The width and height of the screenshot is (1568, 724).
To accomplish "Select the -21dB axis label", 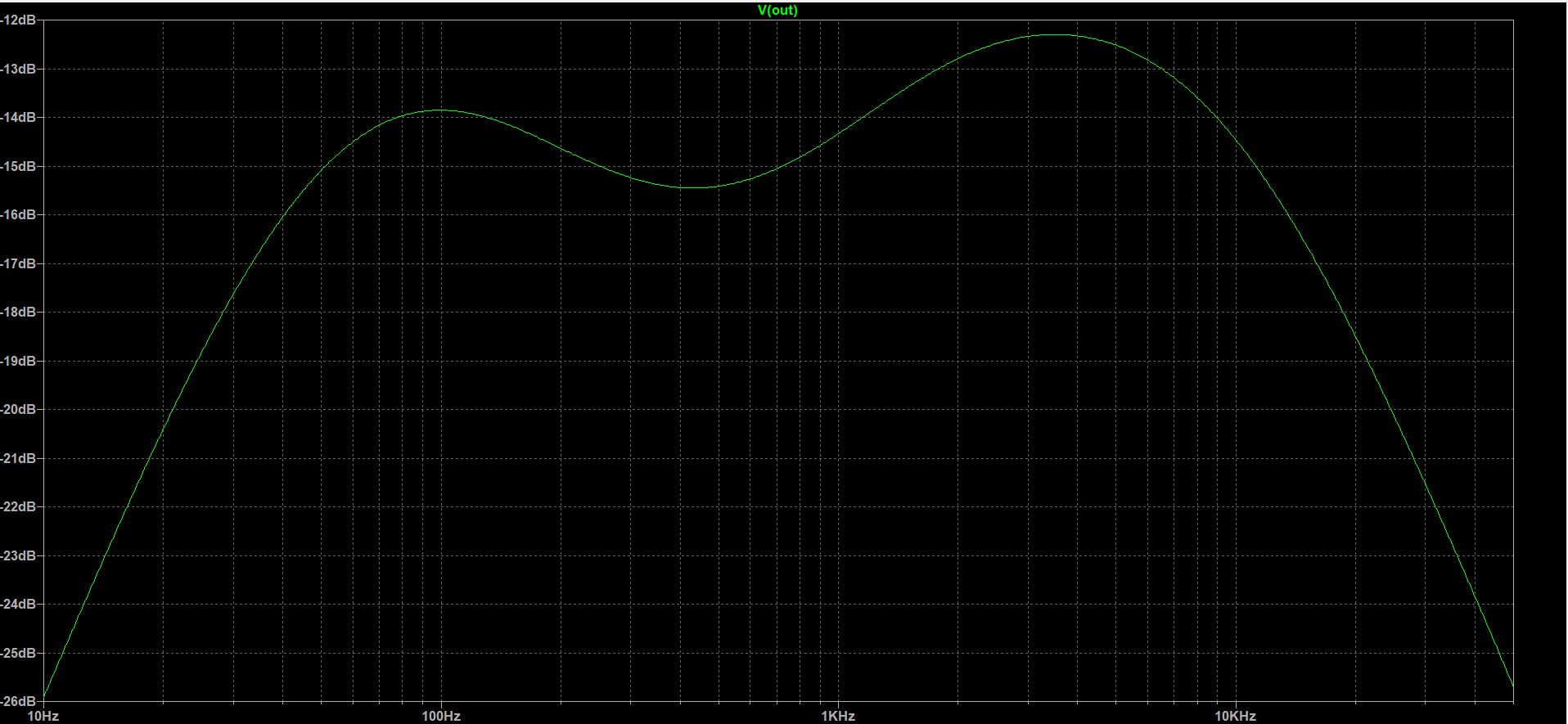I will [x=18, y=458].
